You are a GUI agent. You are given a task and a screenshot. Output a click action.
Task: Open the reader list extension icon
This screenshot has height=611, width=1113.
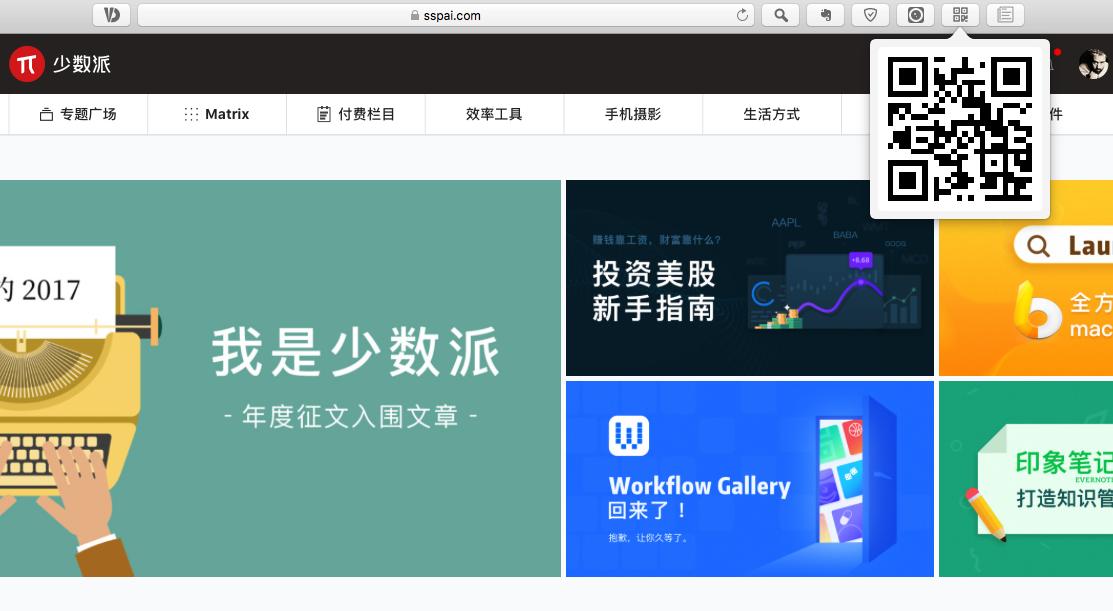pyautogui.click(x=1005, y=15)
